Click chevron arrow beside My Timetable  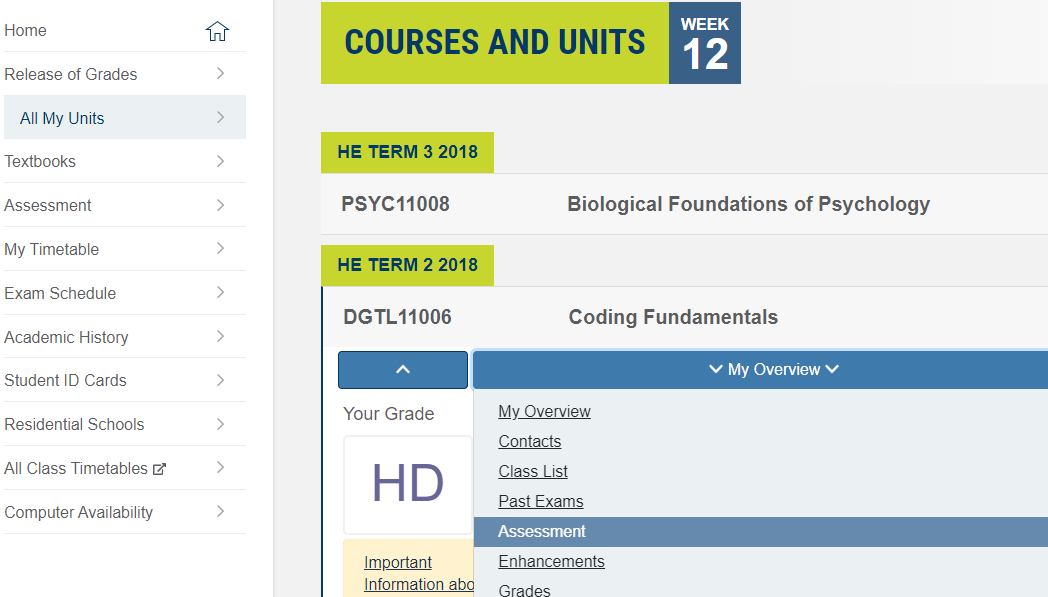[220, 249]
